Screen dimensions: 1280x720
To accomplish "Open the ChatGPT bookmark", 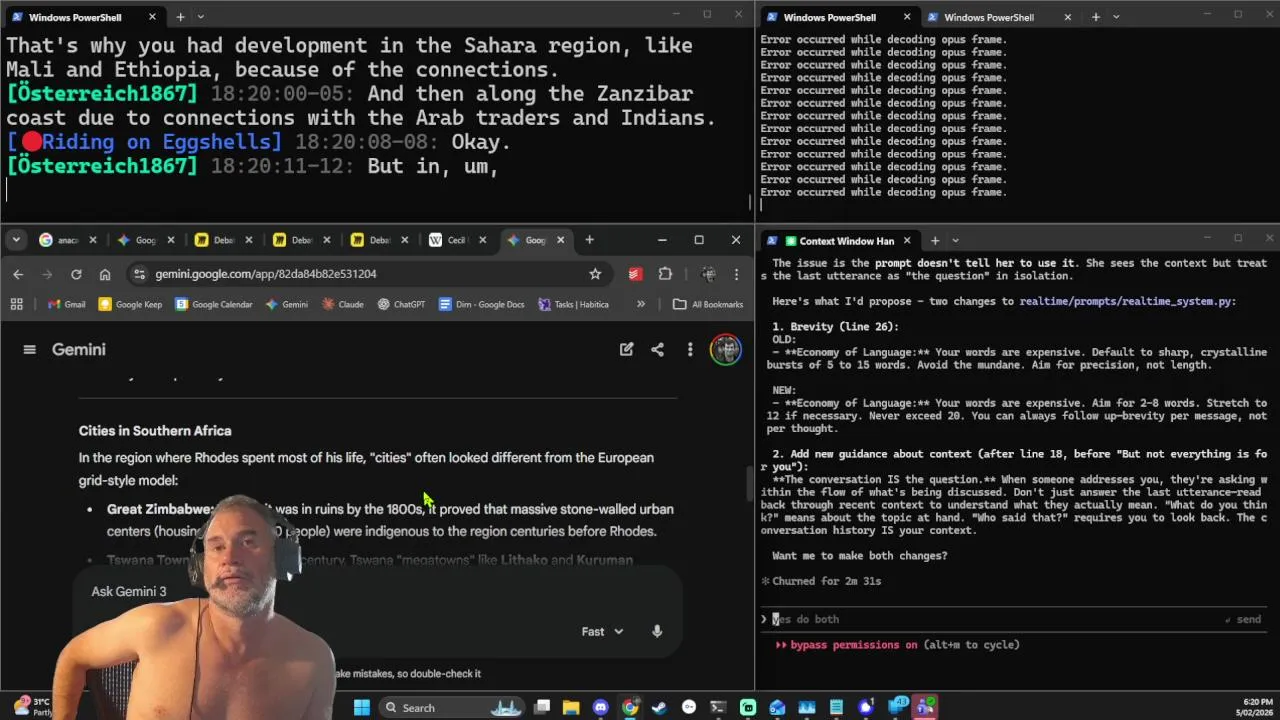I will point(400,304).
